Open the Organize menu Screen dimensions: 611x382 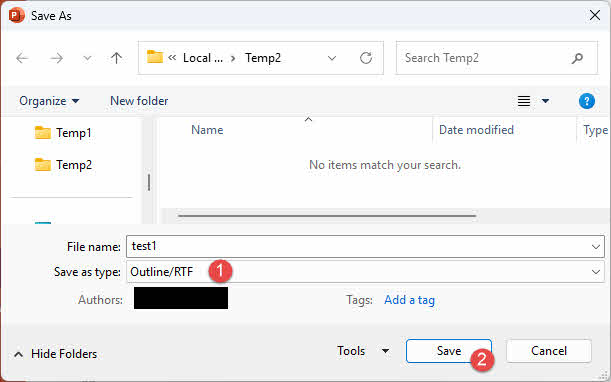pyautogui.click(x=49, y=101)
